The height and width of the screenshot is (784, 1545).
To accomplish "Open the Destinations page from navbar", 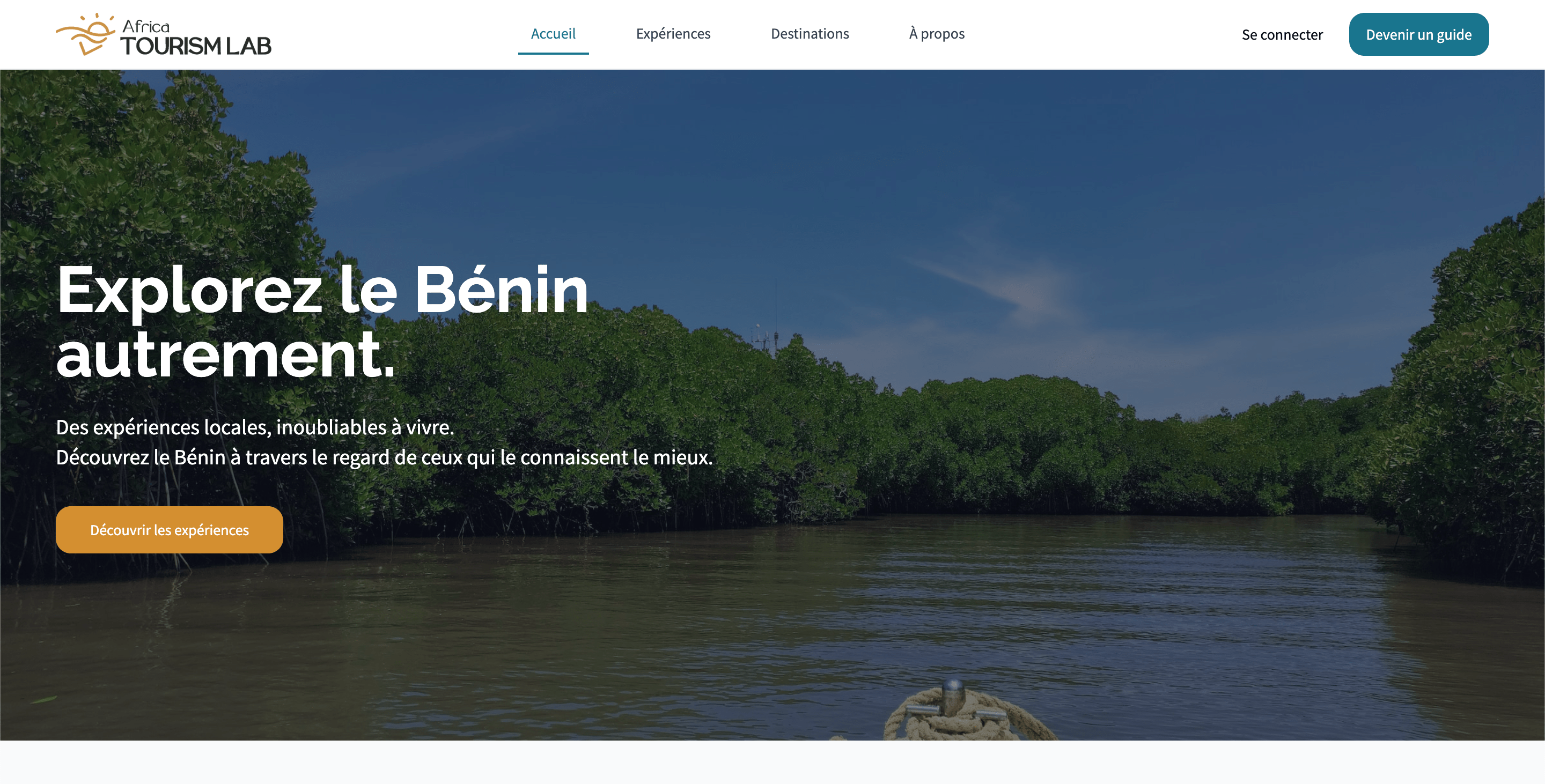I will pyautogui.click(x=810, y=34).
